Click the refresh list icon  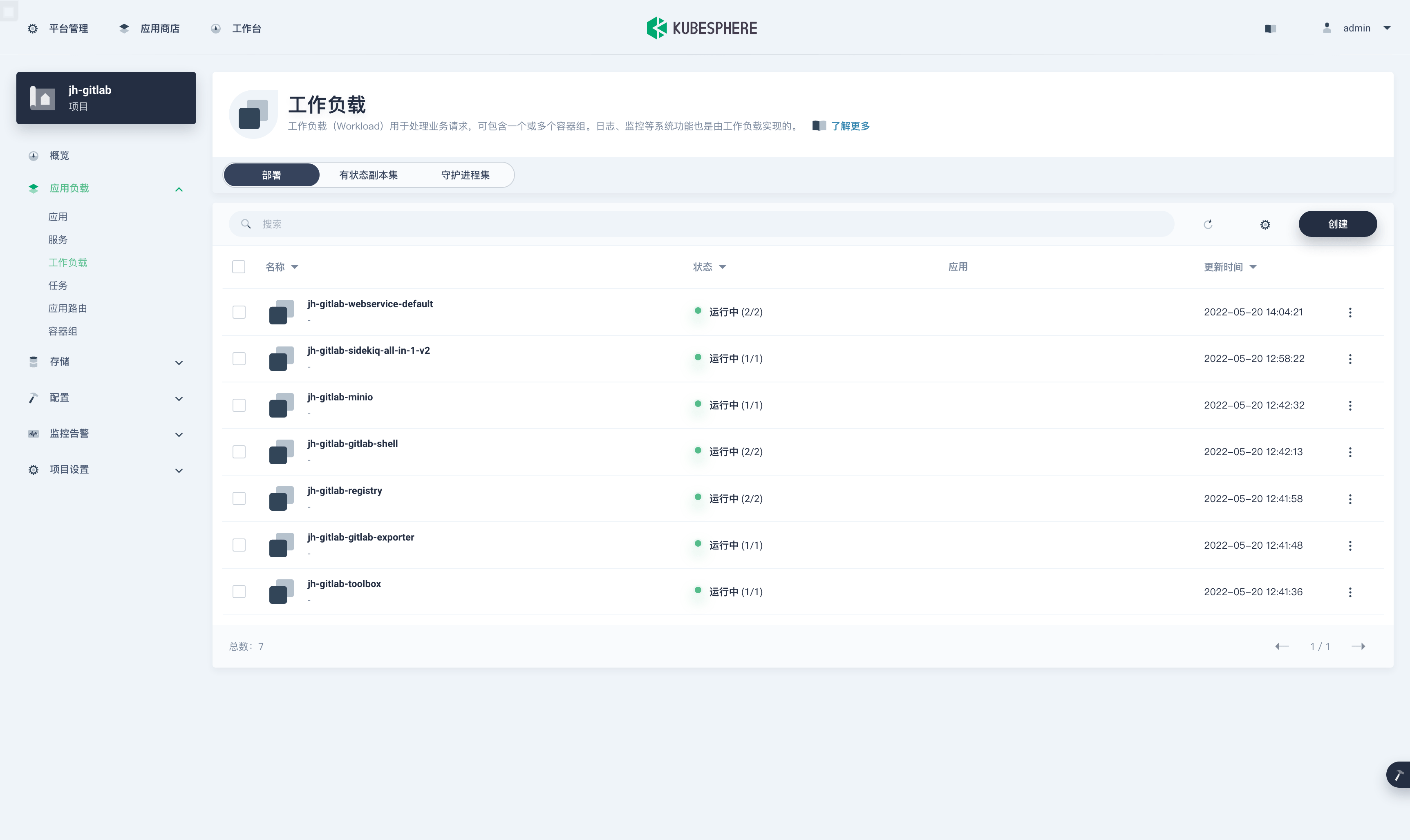pos(1207,224)
